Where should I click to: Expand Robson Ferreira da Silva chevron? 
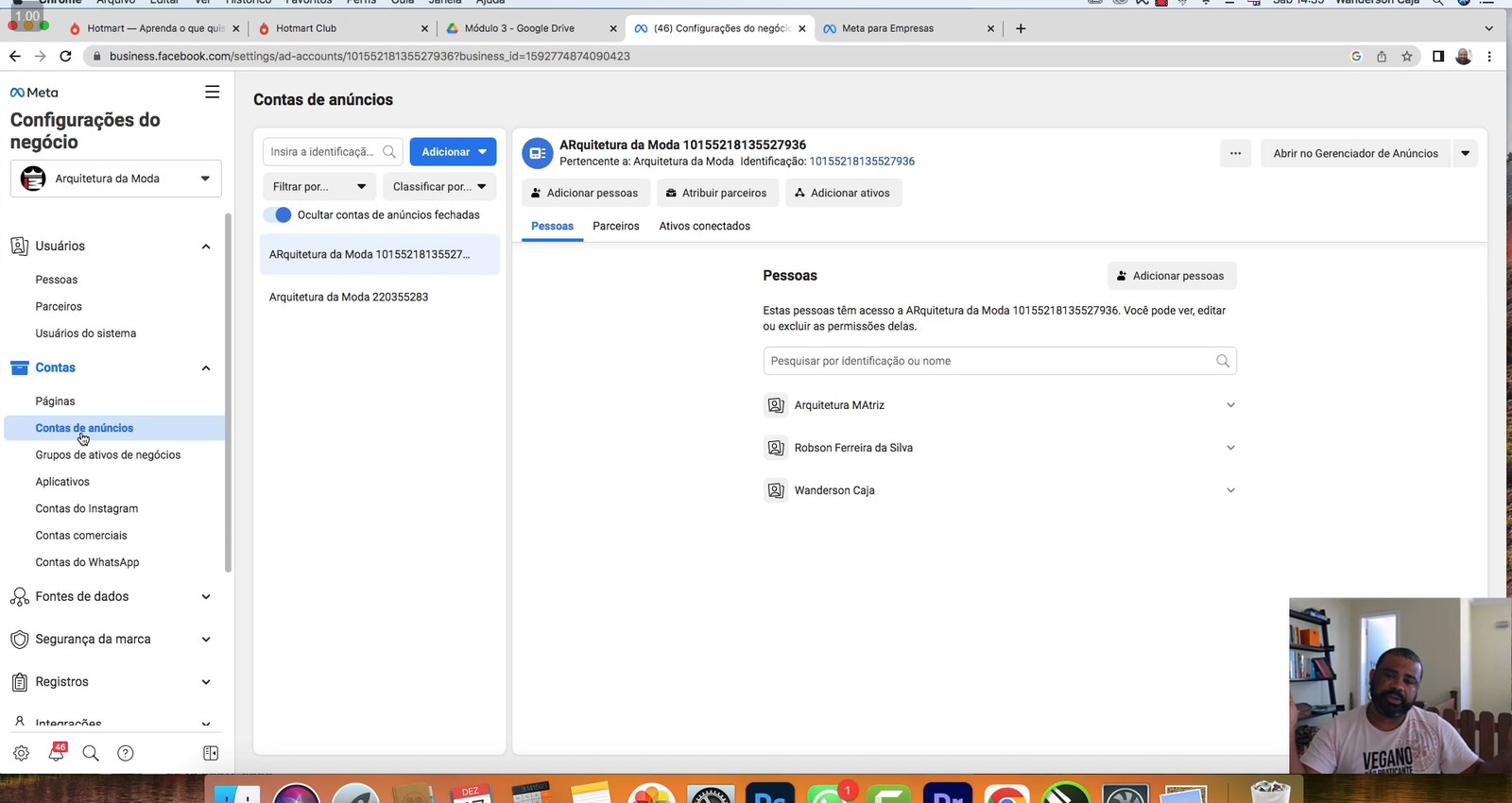tap(1230, 448)
